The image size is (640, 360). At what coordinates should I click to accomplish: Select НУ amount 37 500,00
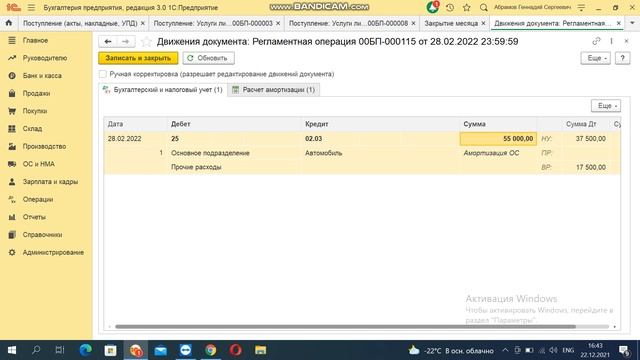pos(586,139)
